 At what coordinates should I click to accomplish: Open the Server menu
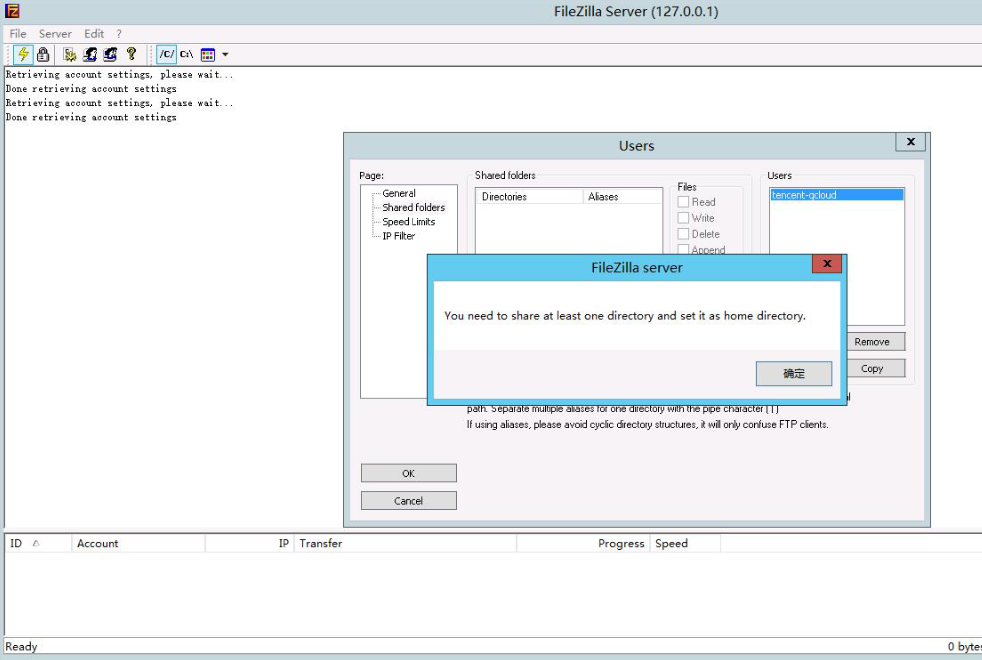click(55, 34)
